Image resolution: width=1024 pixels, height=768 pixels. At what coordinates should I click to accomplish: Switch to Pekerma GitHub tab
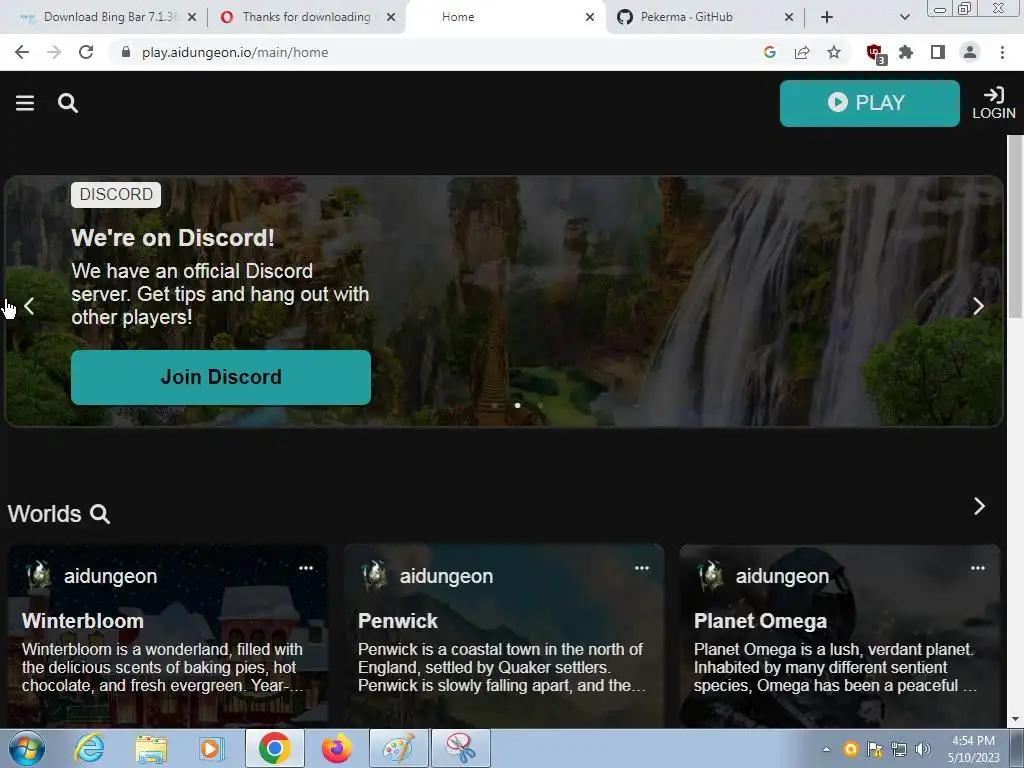[x=686, y=17]
